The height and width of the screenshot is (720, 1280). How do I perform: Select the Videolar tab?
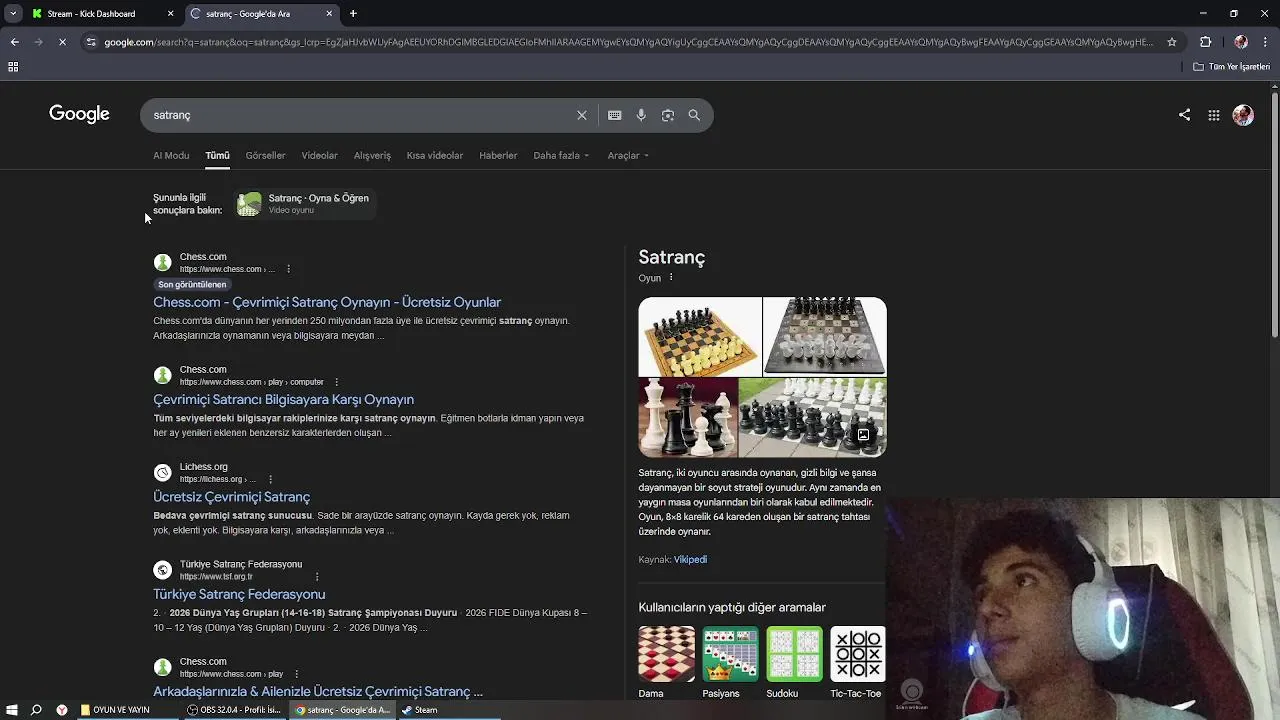[x=319, y=156]
